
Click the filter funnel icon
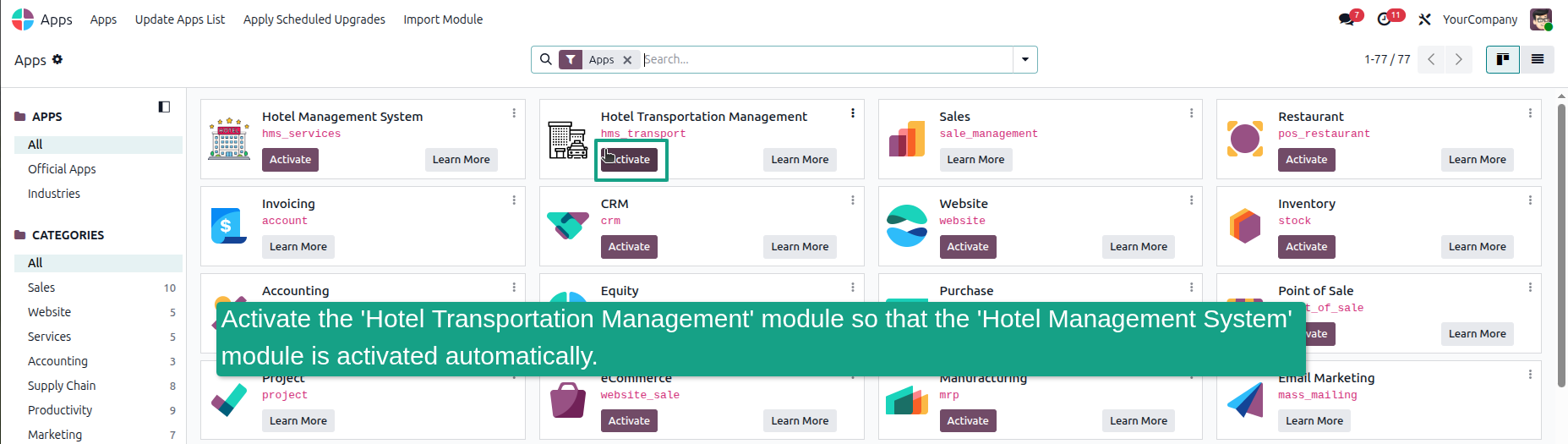click(x=571, y=59)
